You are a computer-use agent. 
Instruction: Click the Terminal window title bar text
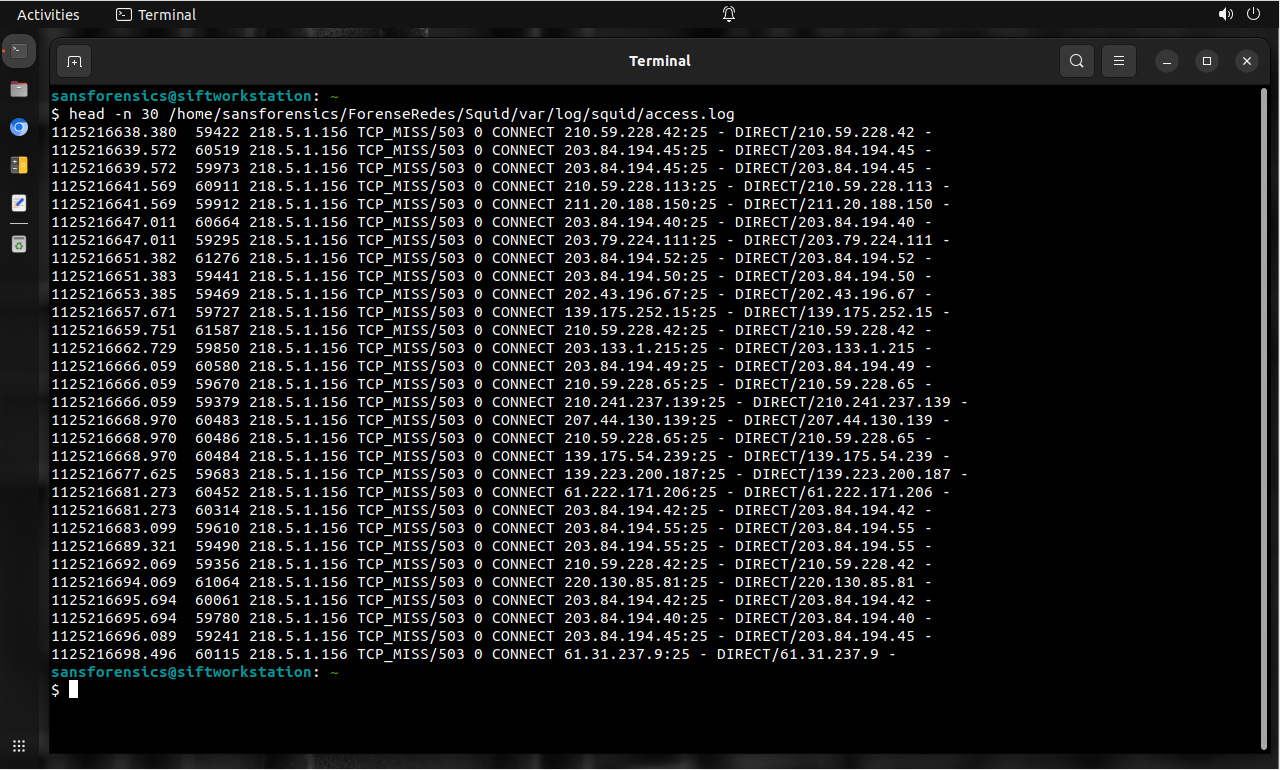click(x=659, y=61)
